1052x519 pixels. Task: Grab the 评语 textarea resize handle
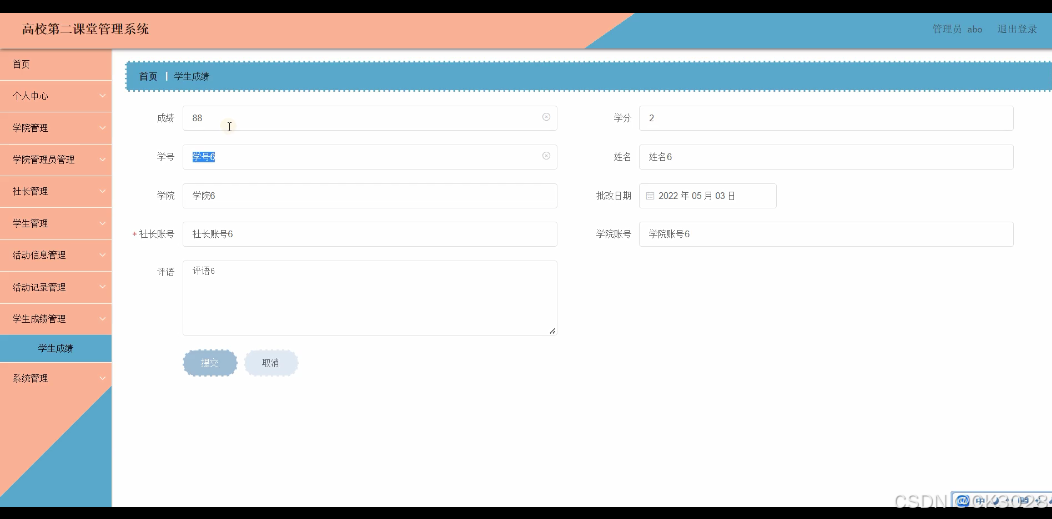coord(553,331)
